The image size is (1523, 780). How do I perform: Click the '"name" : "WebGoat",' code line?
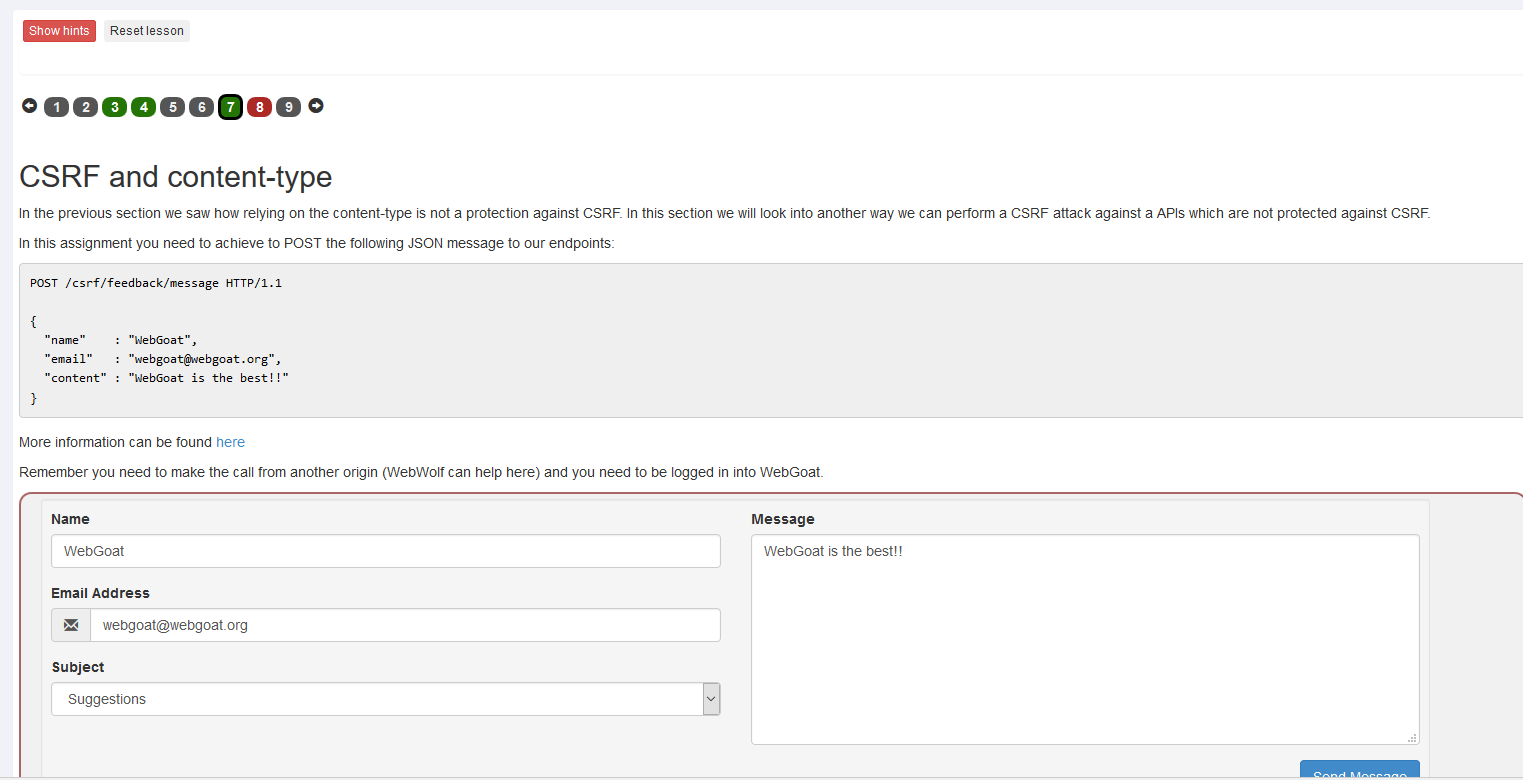121,340
